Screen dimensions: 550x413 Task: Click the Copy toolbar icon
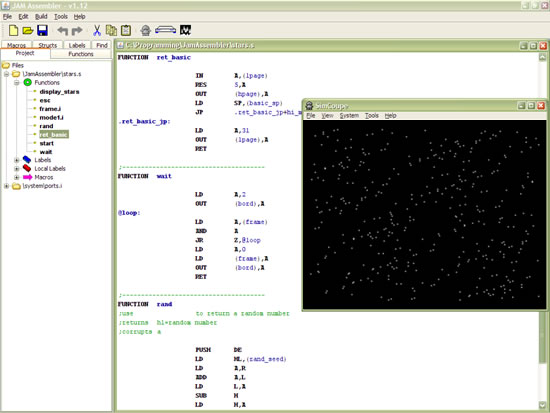pyautogui.click(x=112, y=31)
